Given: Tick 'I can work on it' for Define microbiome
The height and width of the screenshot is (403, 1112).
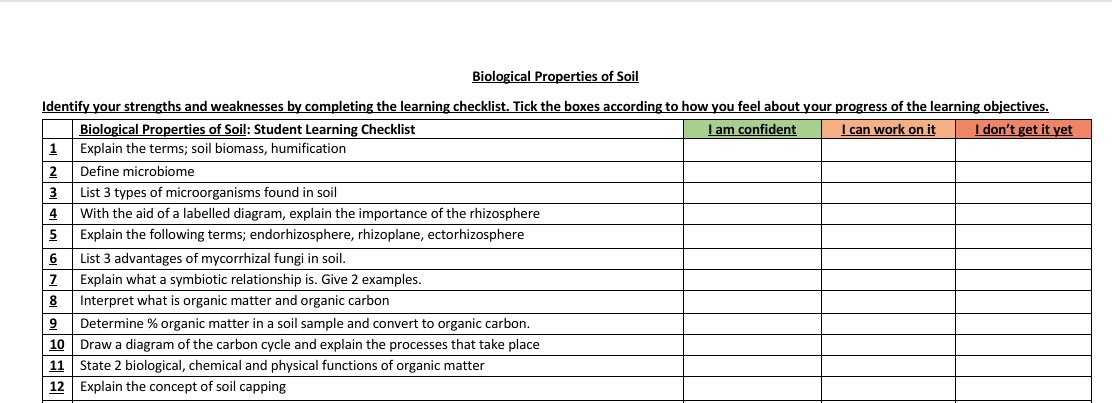Looking at the screenshot, I should (888, 172).
